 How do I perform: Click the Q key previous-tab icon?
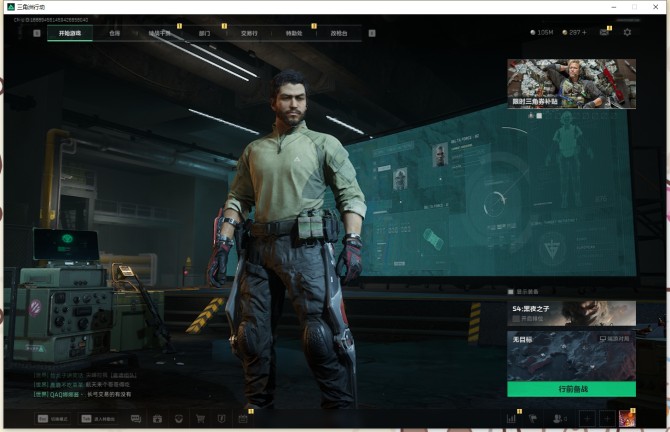(37, 33)
